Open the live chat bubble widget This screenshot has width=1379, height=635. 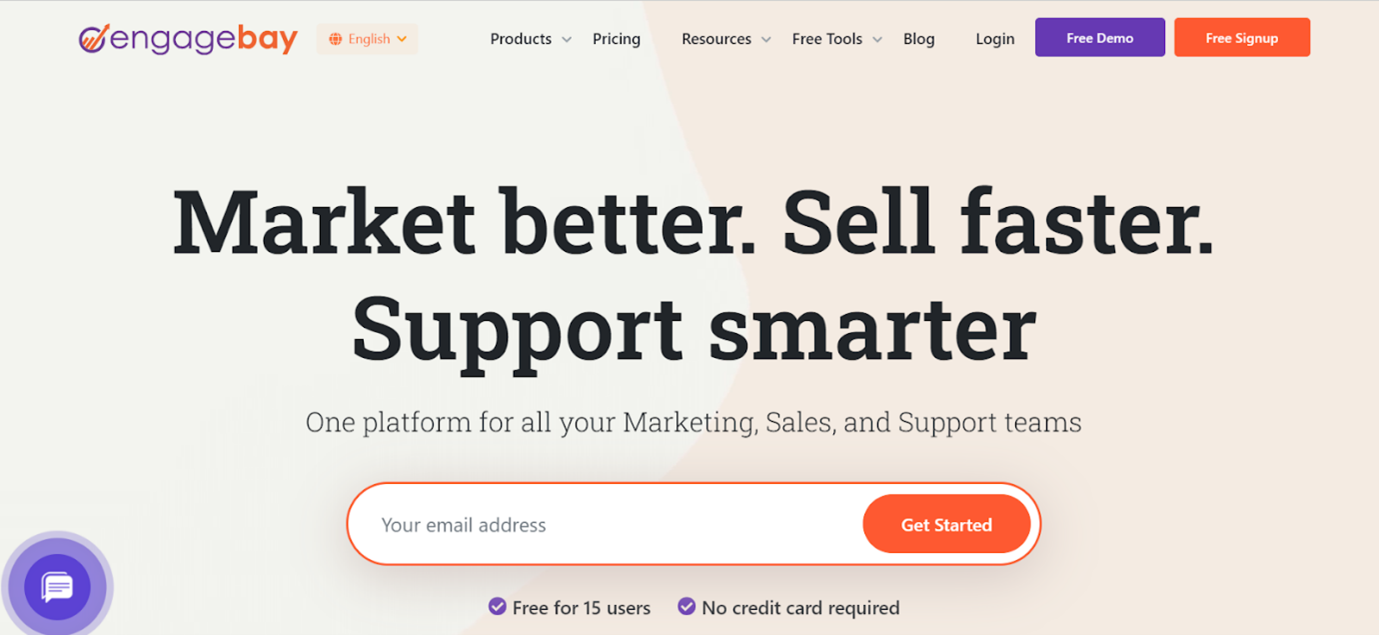pyautogui.click(x=58, y=587)
